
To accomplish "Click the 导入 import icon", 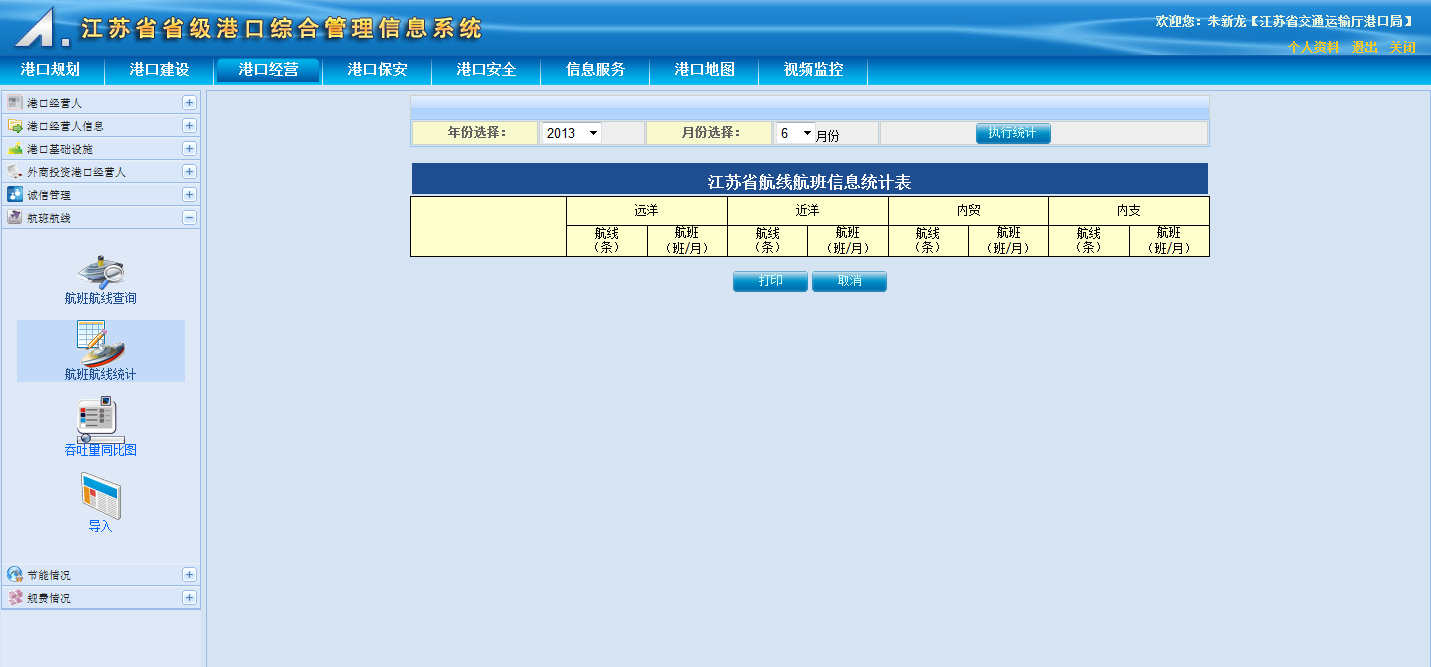I will [100, 496].
